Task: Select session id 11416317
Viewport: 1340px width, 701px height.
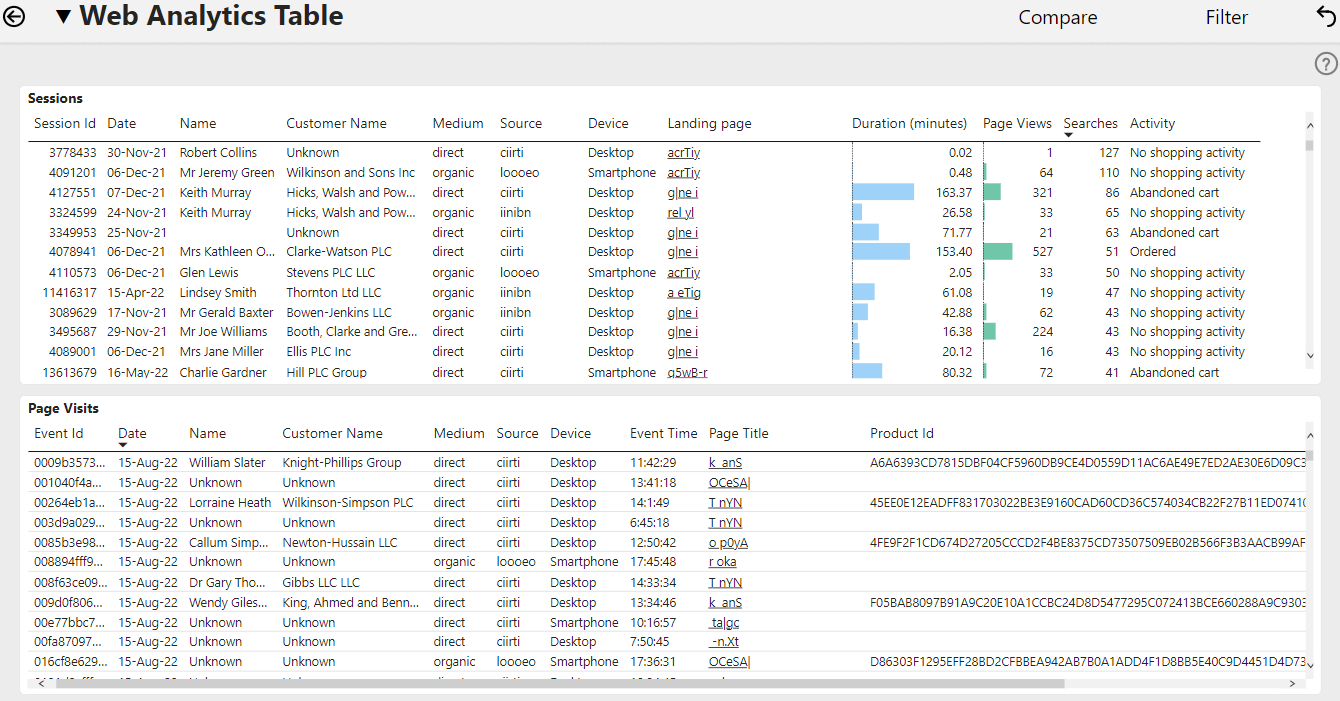Action: click(69, 292)
